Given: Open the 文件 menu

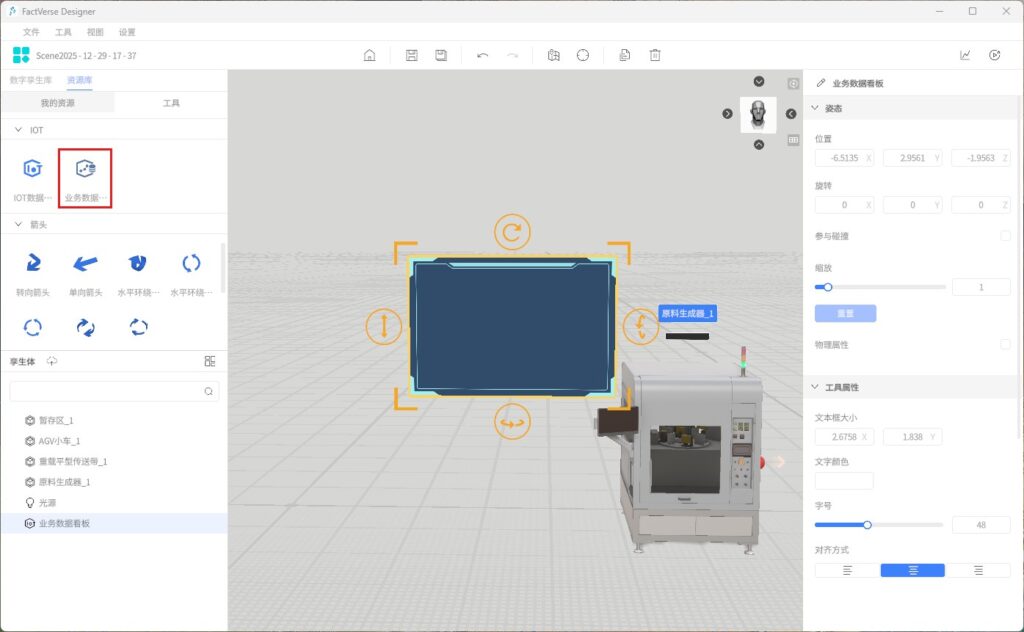Looking at the screenshot, I should point(31,32).
